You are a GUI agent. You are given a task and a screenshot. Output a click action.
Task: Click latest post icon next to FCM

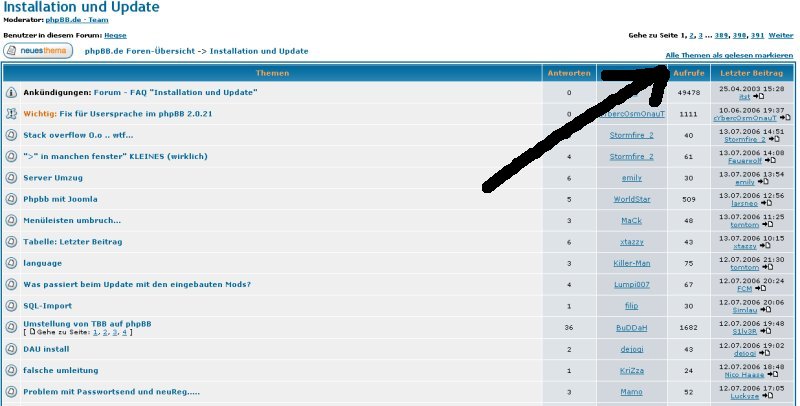point(762,289)
